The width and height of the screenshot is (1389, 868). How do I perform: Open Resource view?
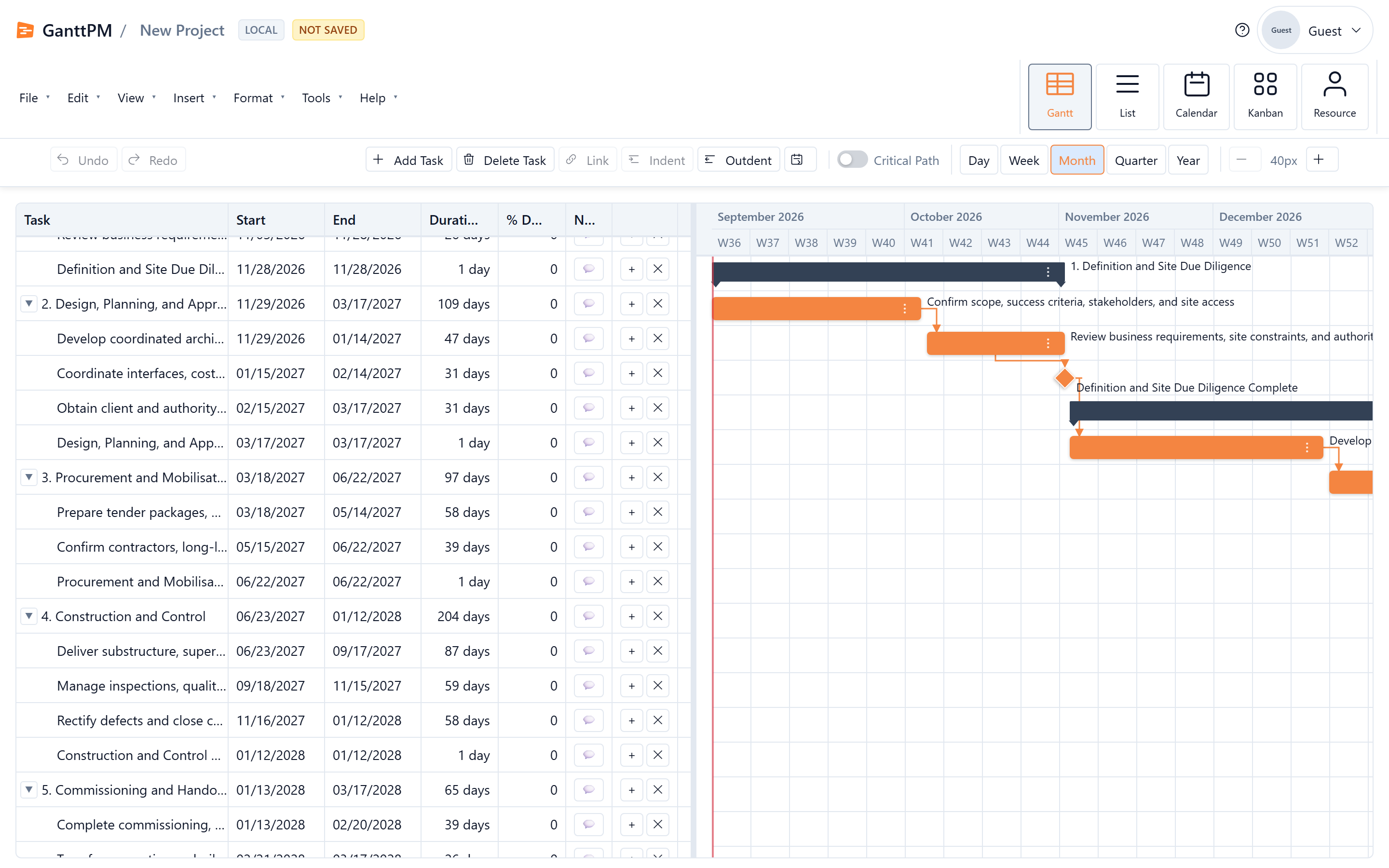point(1335,96)
